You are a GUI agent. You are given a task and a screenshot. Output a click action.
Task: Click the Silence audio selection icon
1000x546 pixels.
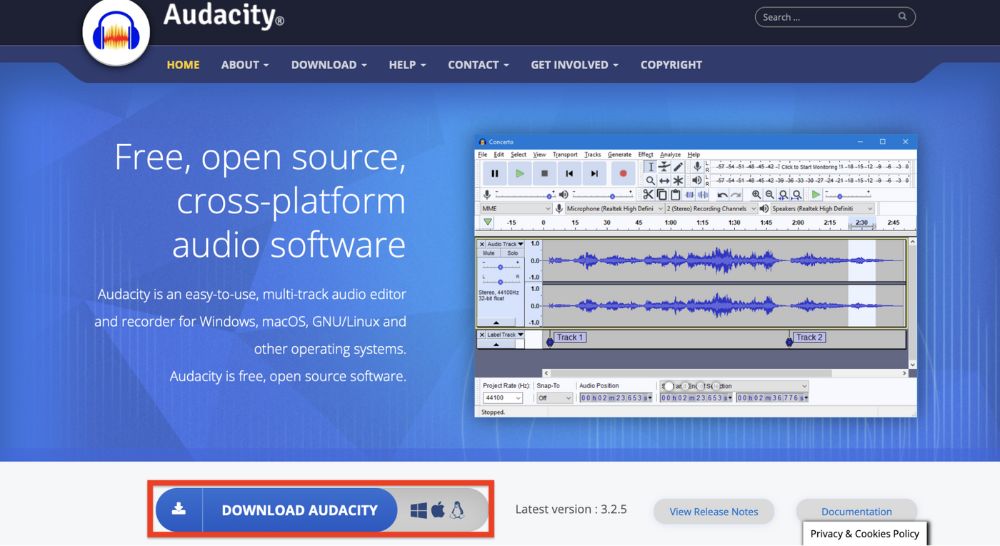pyautogui.click(x=703, y=195)
